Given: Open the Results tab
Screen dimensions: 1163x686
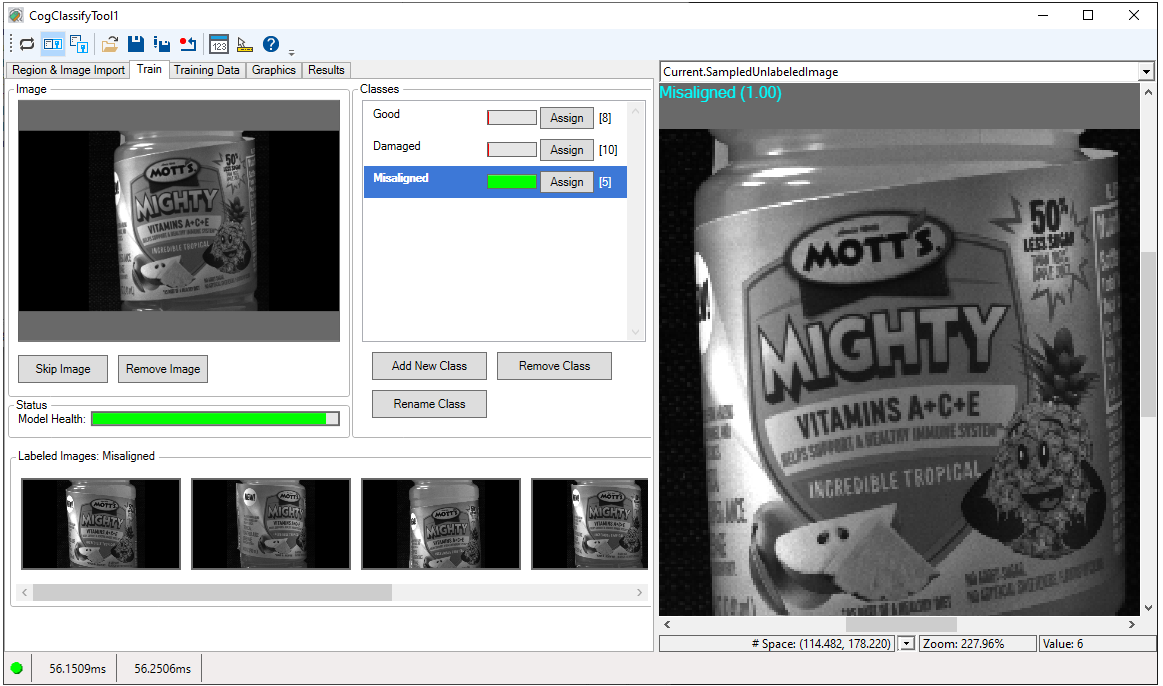Looking at the screenshot, I should (326, 70).
